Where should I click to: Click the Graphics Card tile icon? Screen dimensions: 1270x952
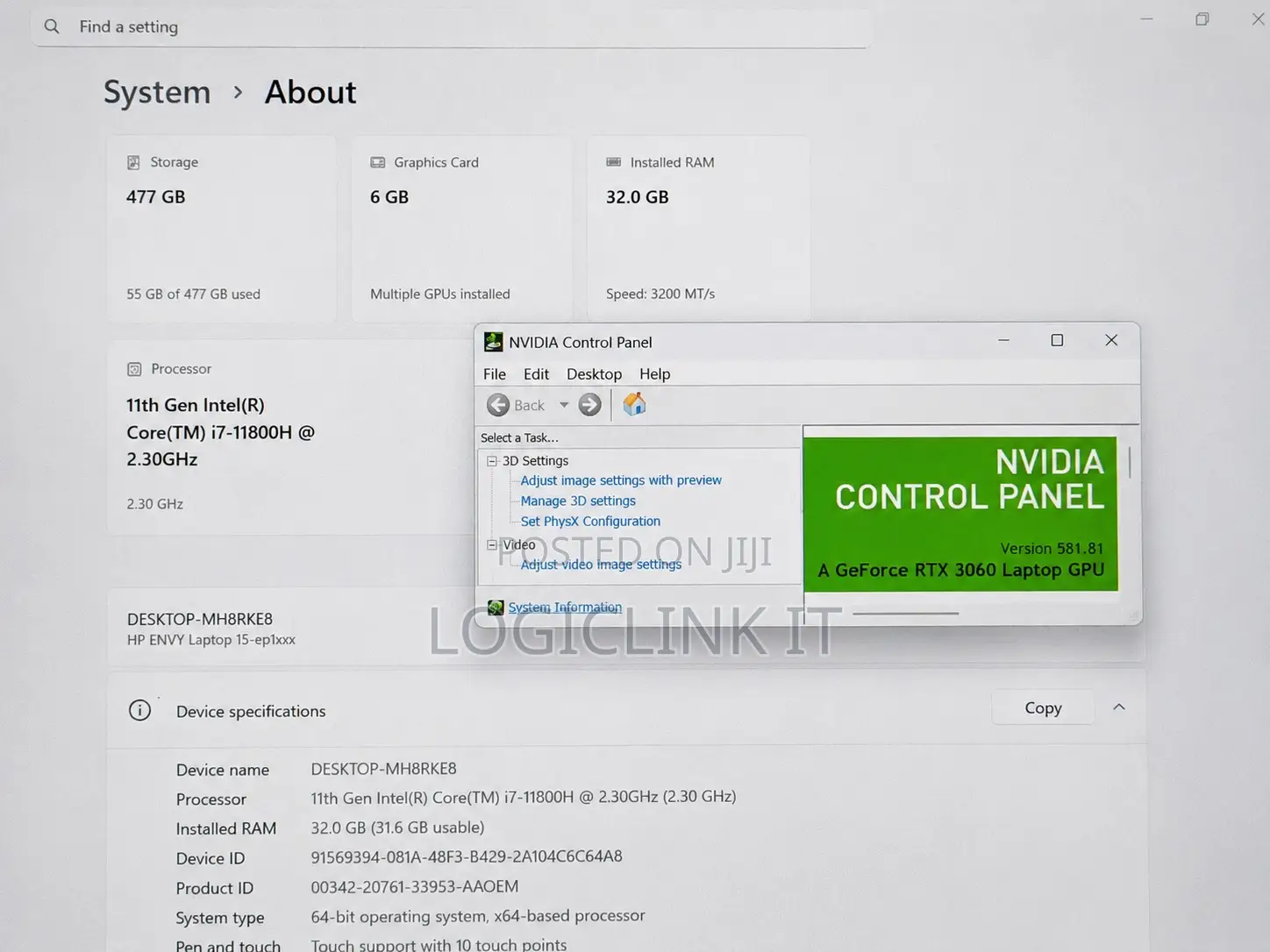pyautogui.click(x=378, y=162)
